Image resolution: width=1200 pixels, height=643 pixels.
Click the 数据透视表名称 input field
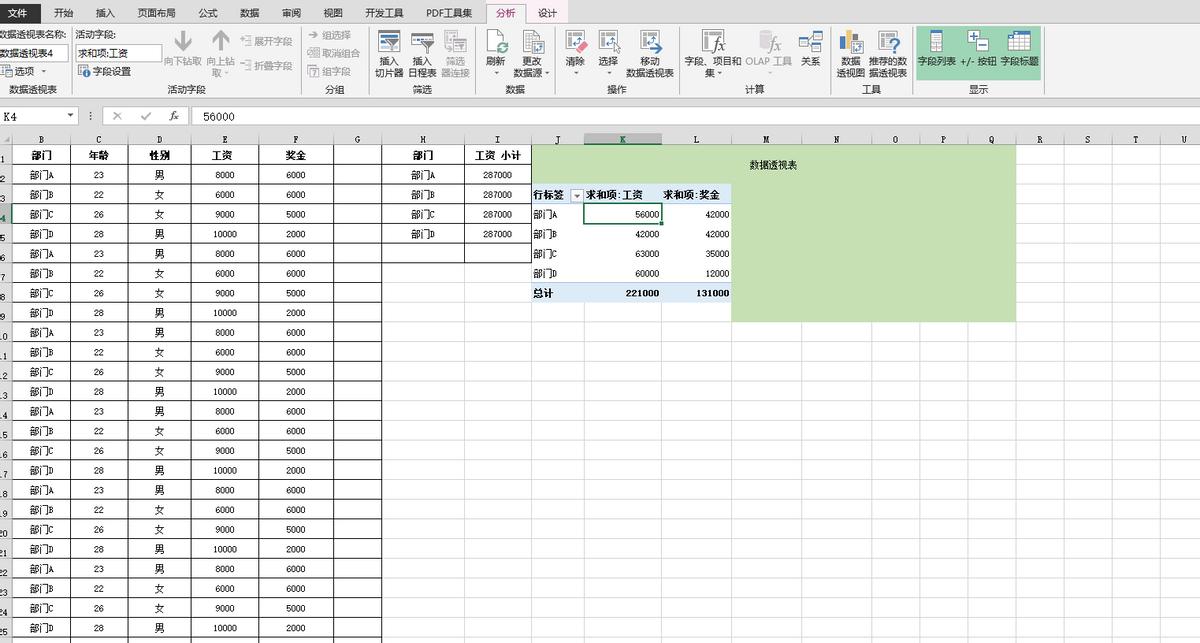click(x=34, y=53)
